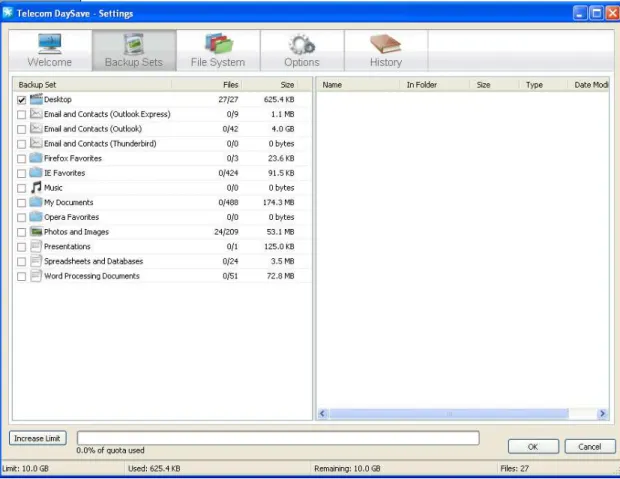Check Word Processing Documents checkbox
This screenshot has height=479, width=620.
pyautogui.click(x=21, y=276)
